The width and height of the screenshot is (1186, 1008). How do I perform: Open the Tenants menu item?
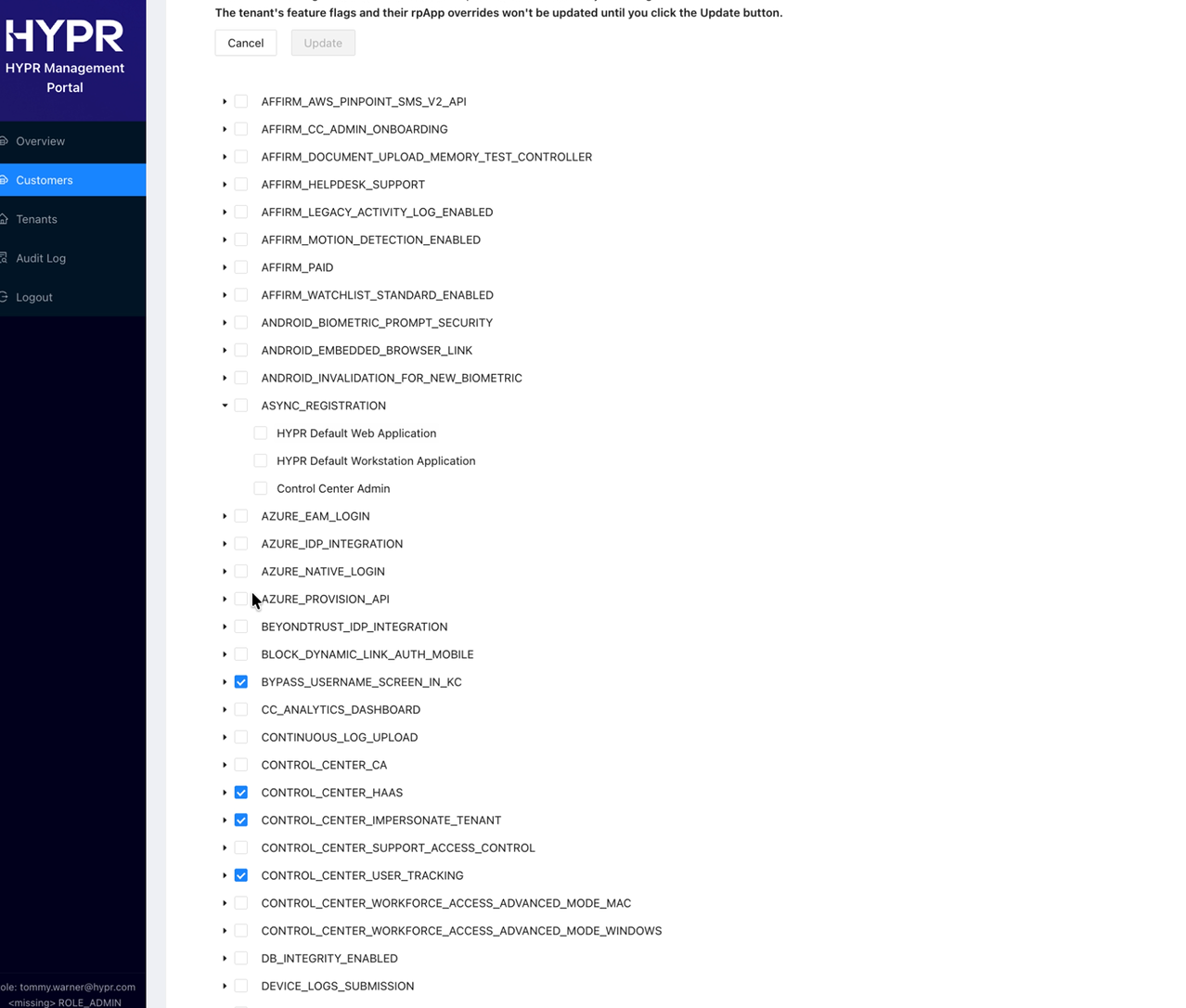pyautogui.click(x=36, y=219)
